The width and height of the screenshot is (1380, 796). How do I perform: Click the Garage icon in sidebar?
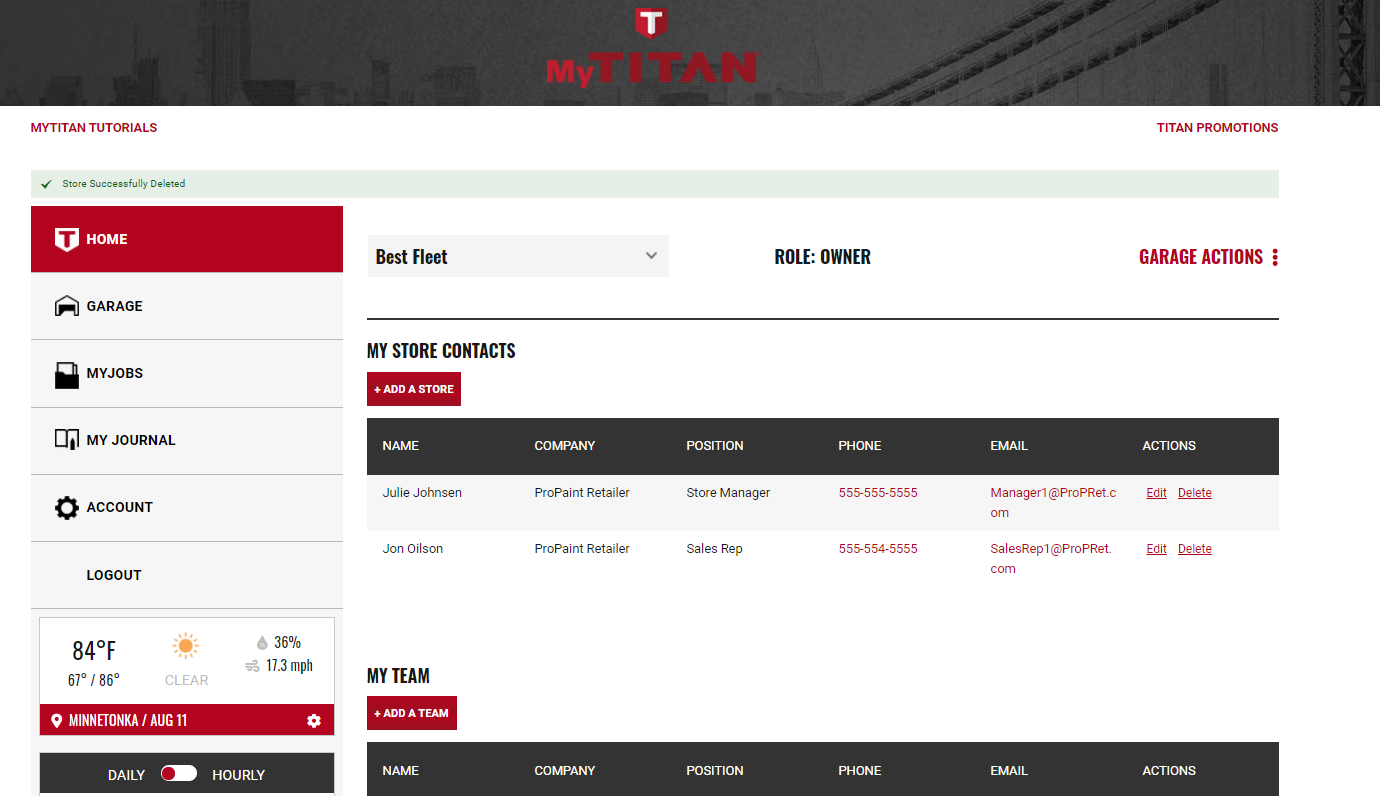click(66, 306)
